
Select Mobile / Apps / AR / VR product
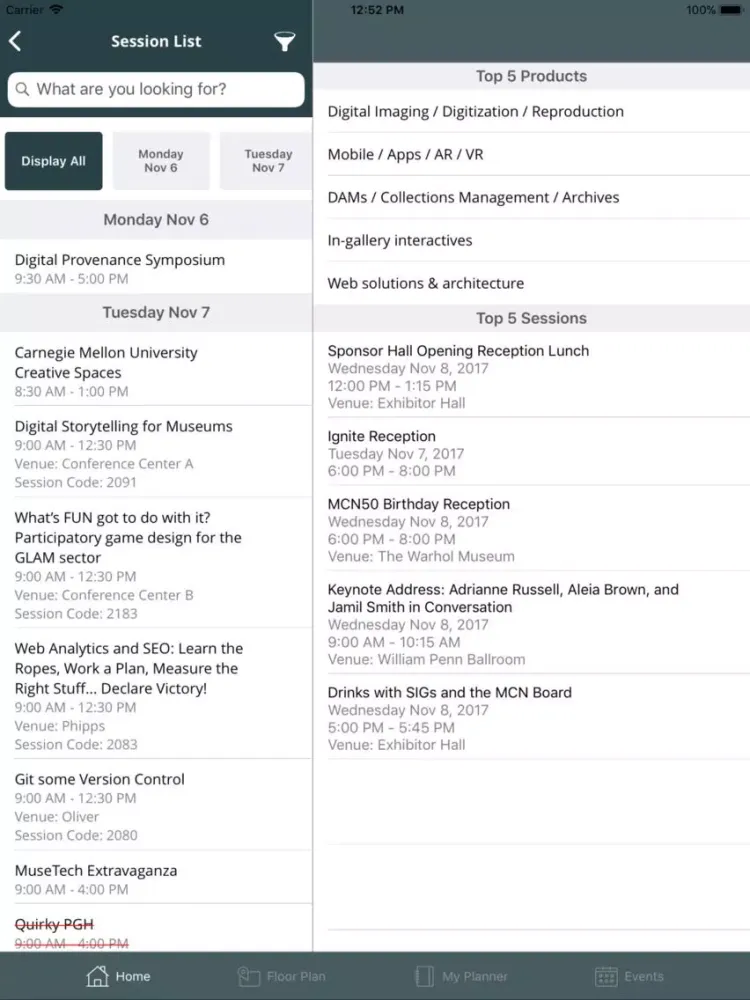click(532, 154)
